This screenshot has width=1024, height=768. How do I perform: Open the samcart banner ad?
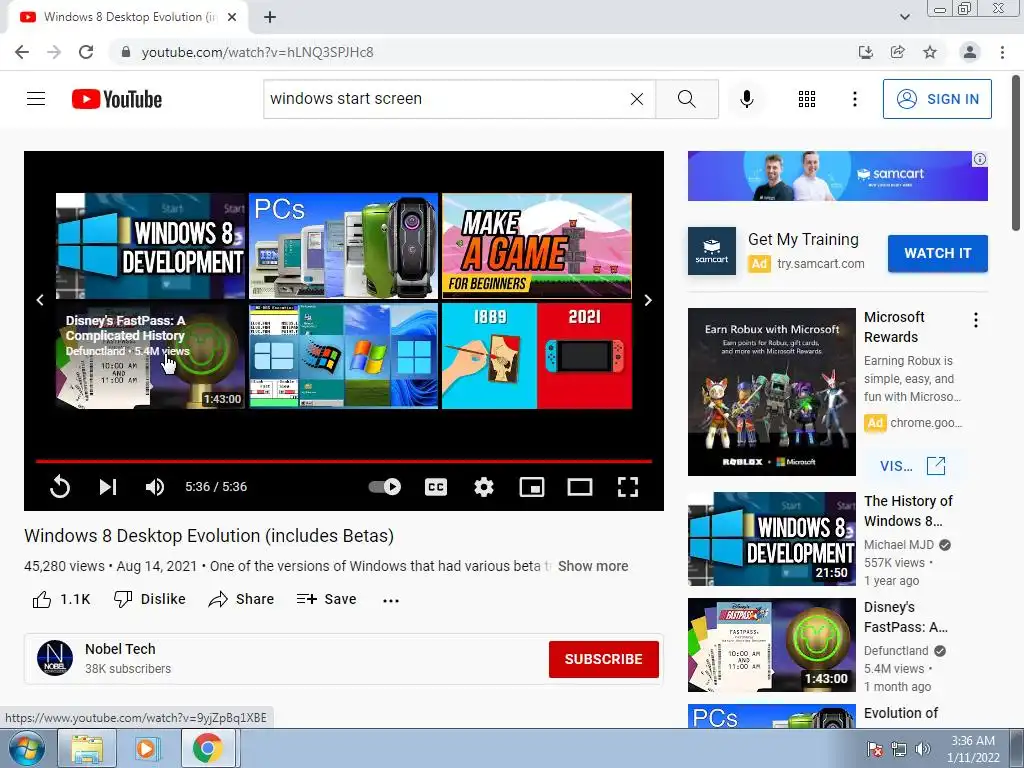pos(837,176)
